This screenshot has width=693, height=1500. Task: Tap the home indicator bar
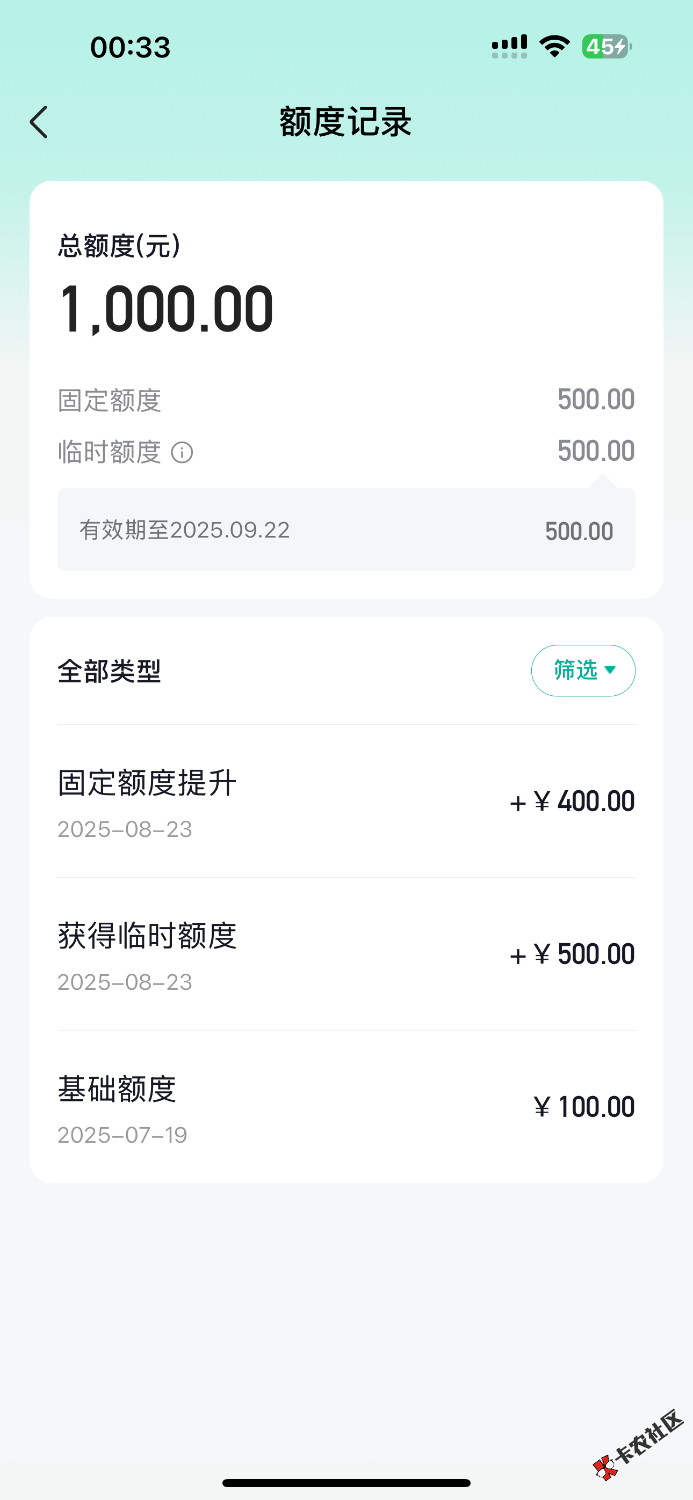click(346, 1483)
